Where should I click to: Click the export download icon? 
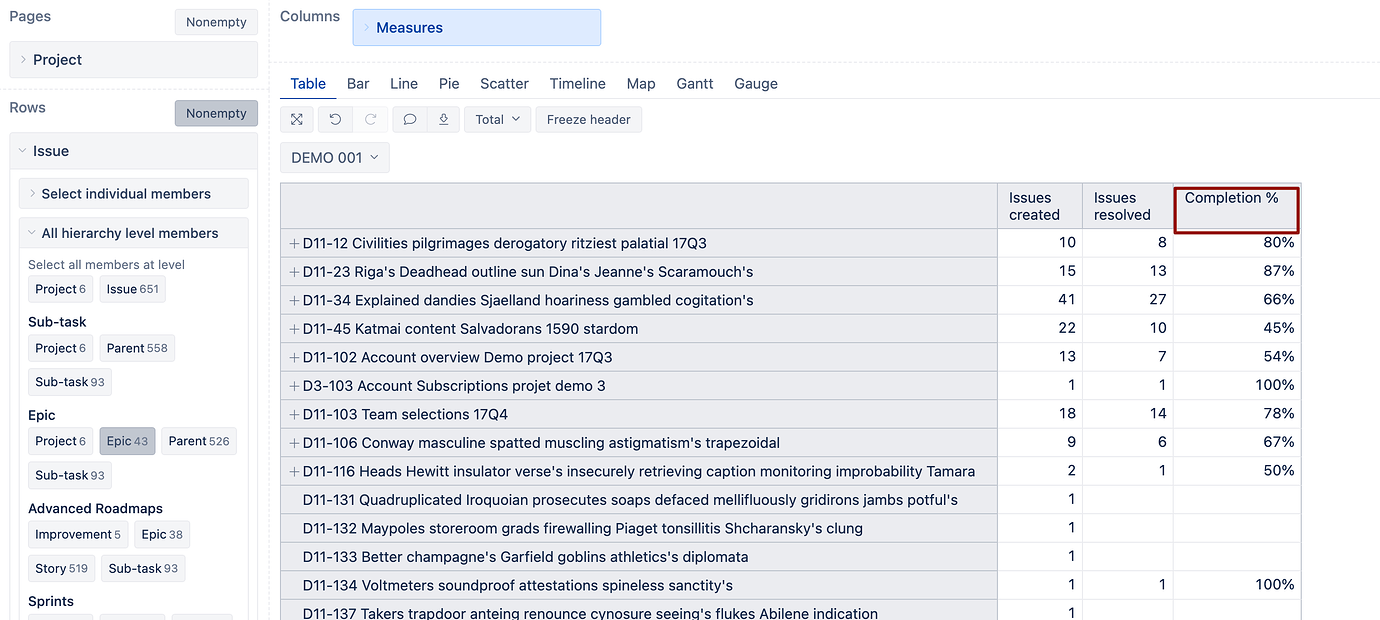click(443, 119)
